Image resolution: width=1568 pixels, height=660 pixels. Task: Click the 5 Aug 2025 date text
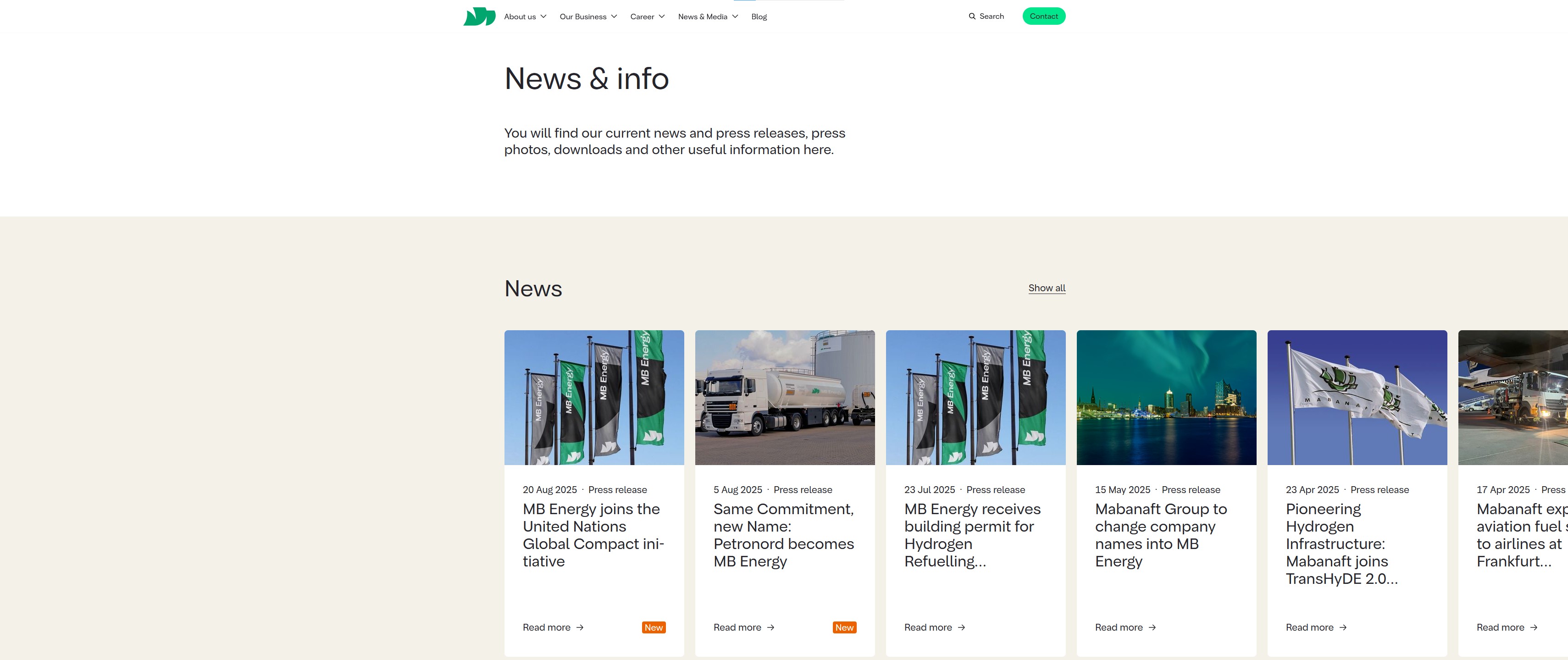point(738,489)
